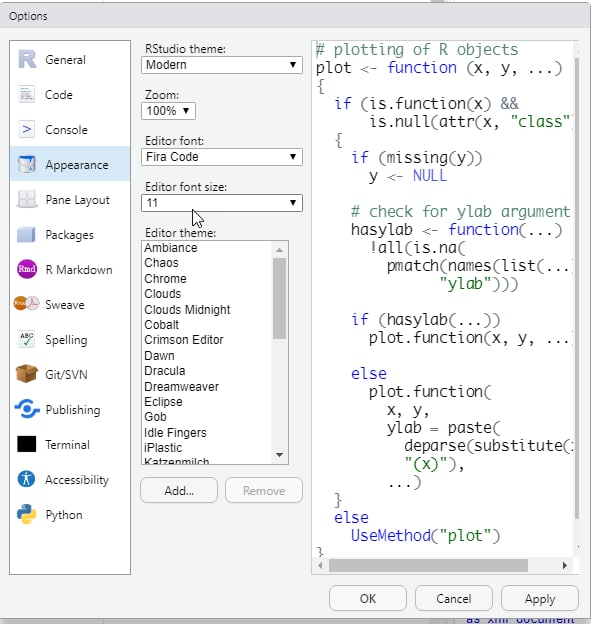Select the Code section icon
The height and width of the screenshot is (624, 591).
[27, 95]
